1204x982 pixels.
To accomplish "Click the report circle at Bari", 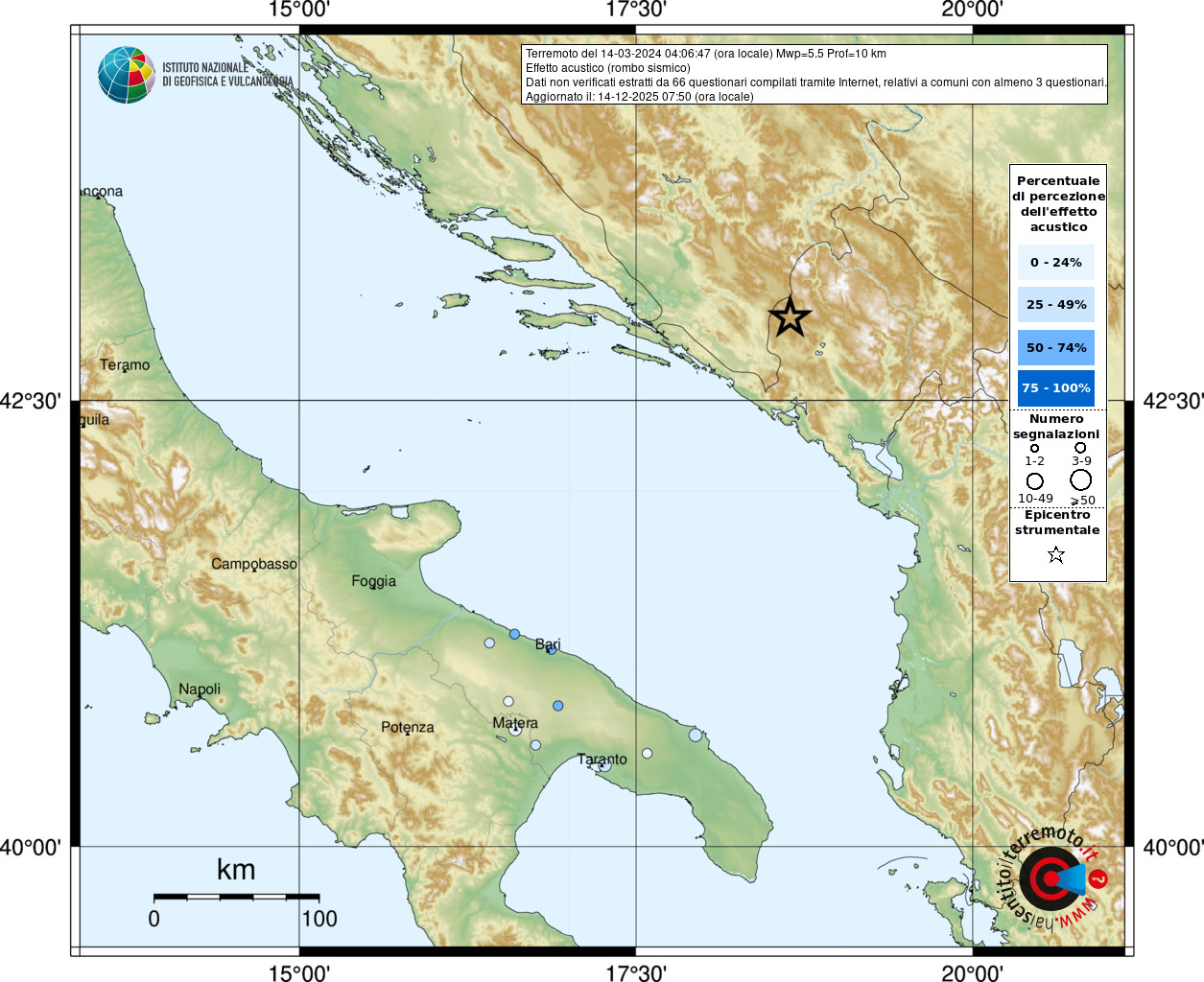I will [552, 650].
